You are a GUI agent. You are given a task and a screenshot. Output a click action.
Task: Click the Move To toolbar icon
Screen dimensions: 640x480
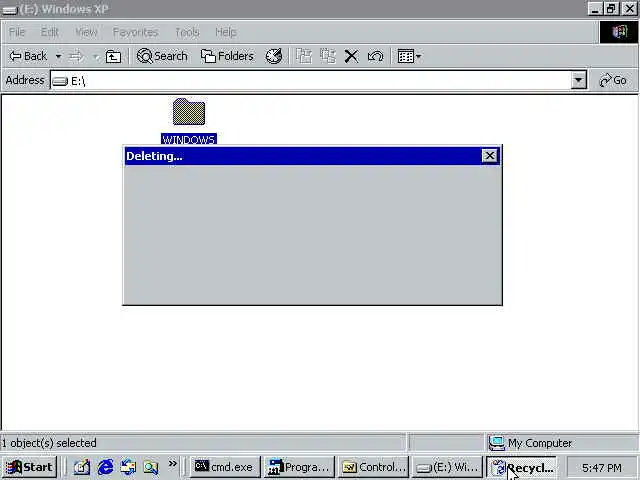pyautogui.click(x=304, y=56)
